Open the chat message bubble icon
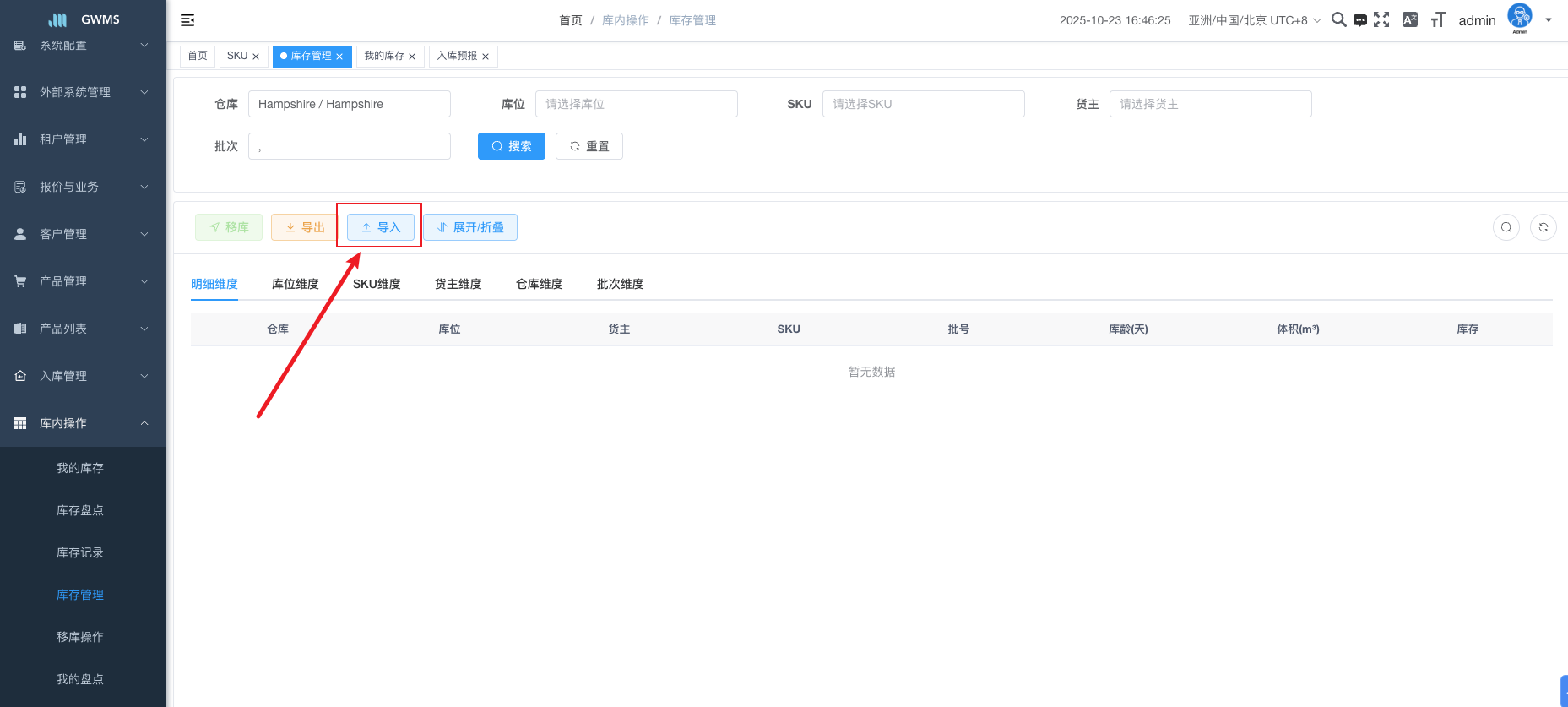This screenshot has height=707, width=1568. [1359, 20]
